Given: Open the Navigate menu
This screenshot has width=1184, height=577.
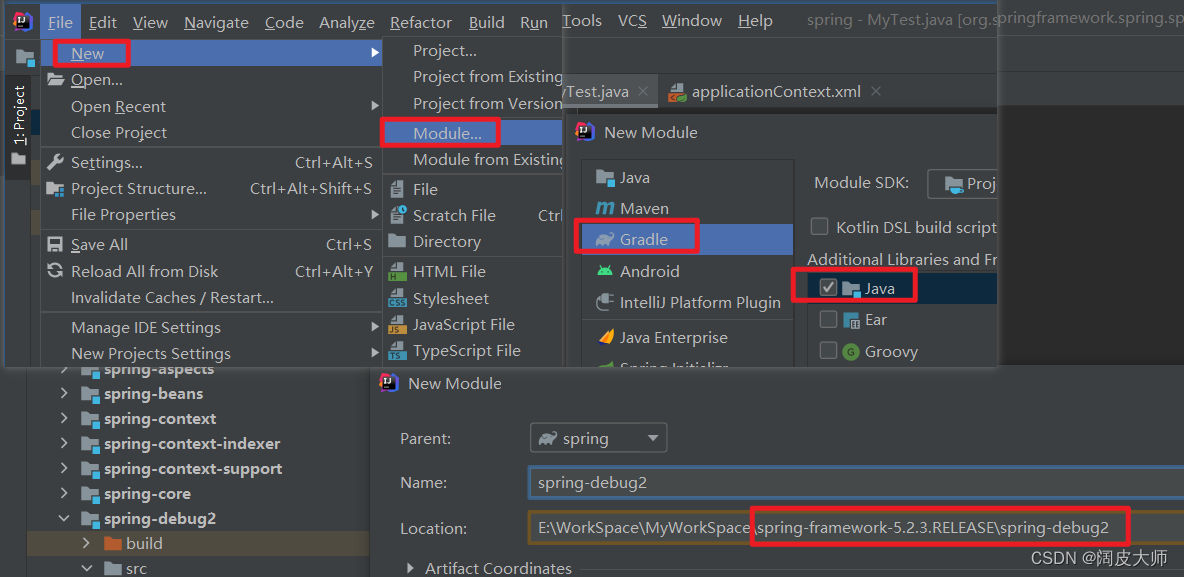Looking at the screenshot, I should pos(216,23).
